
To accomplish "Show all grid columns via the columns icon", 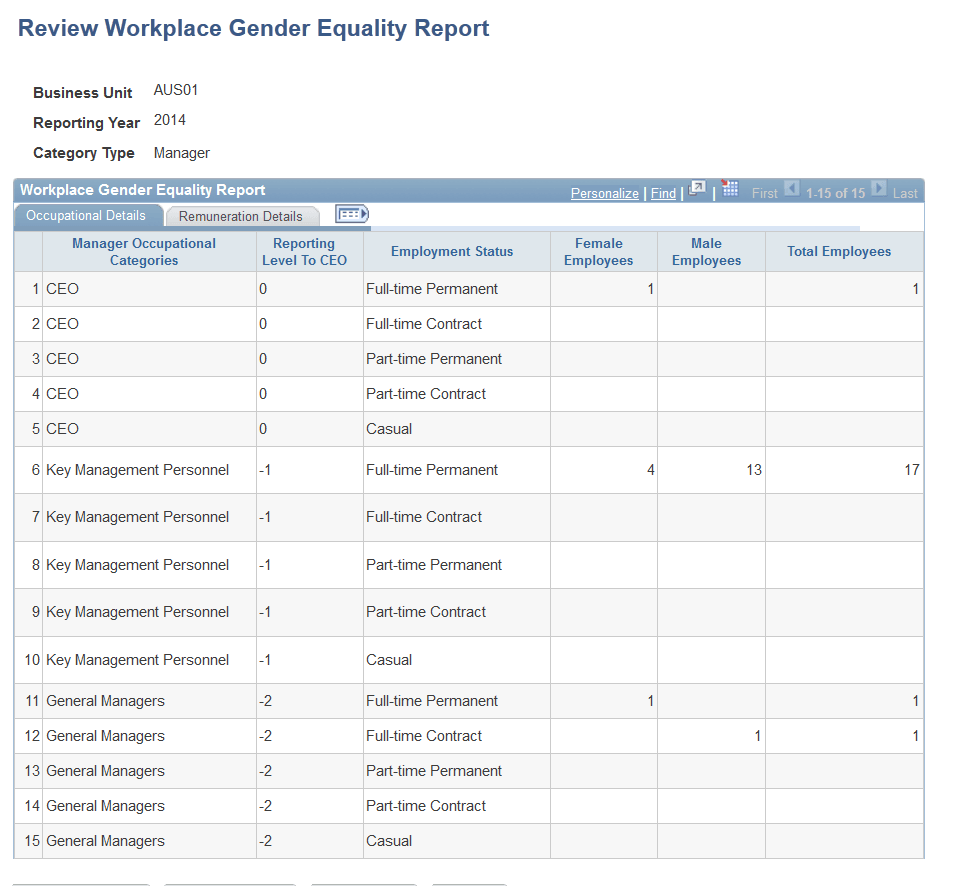I will tap(352, 214).
